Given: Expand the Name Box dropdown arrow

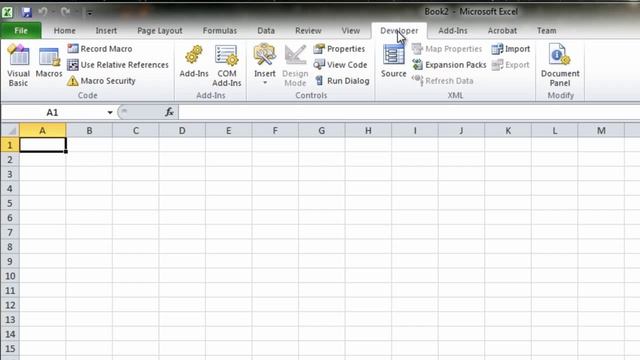Looking at the screenshot, I should (110, 112).
